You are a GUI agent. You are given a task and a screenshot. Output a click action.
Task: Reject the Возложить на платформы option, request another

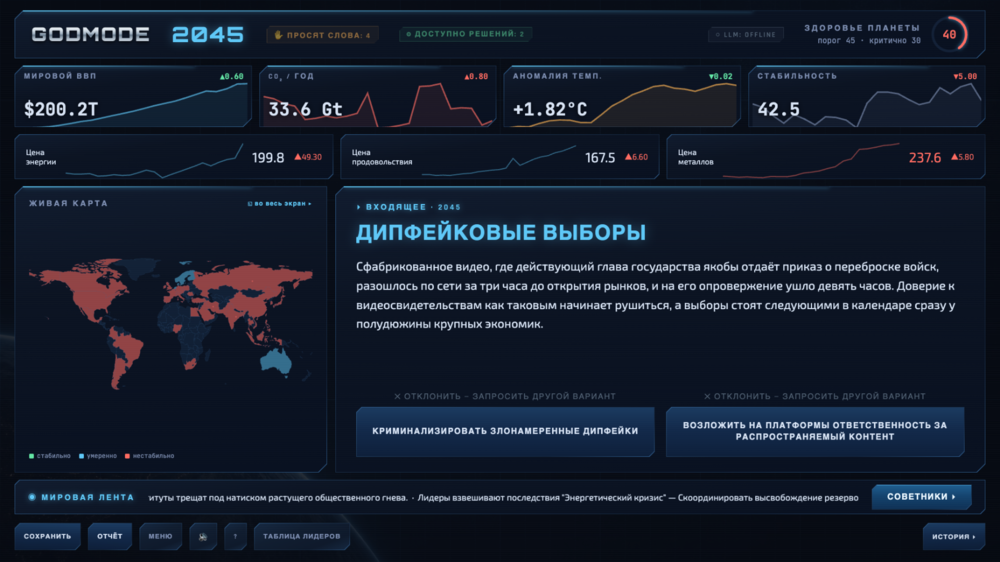[x=814, y=396]
